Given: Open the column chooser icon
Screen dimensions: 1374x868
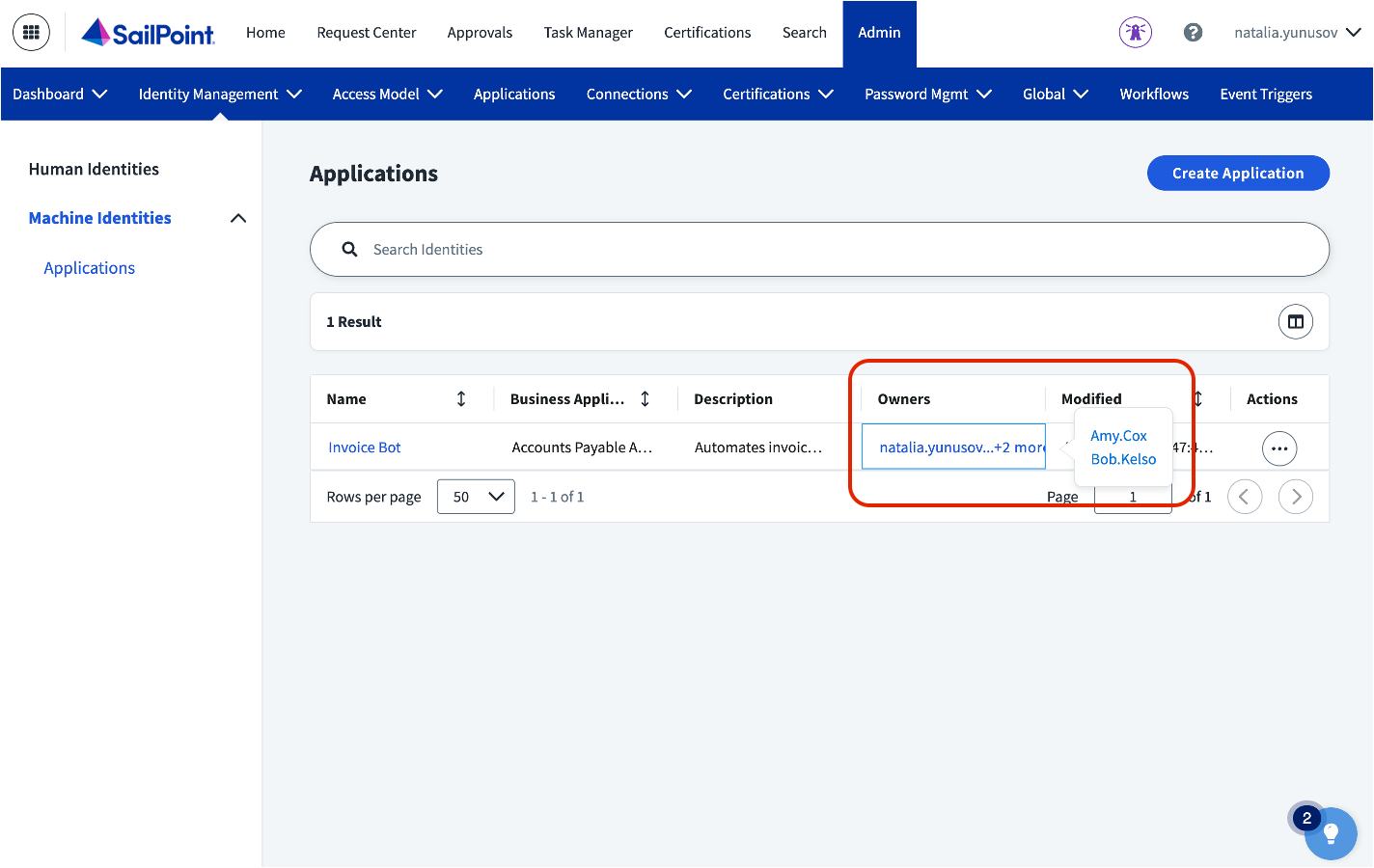Looking at the screenshot, I should point(1296,322).
